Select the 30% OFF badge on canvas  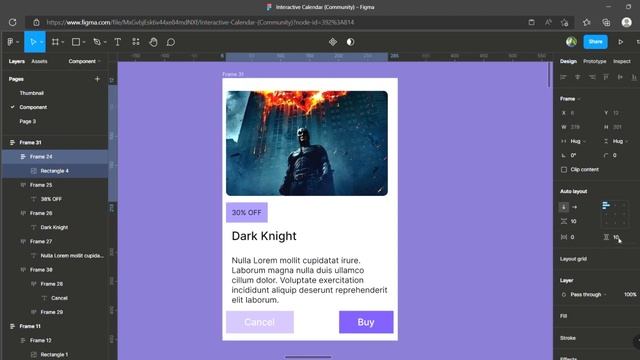point(247,212)
